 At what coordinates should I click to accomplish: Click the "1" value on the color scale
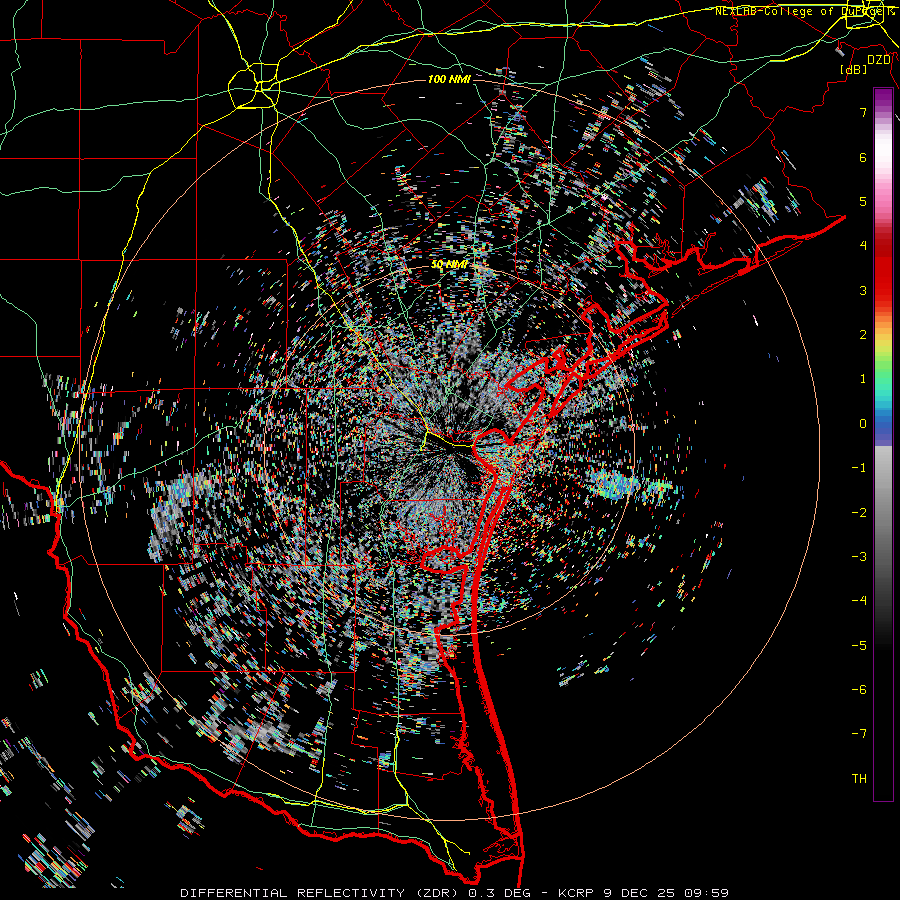pos(863,379)
